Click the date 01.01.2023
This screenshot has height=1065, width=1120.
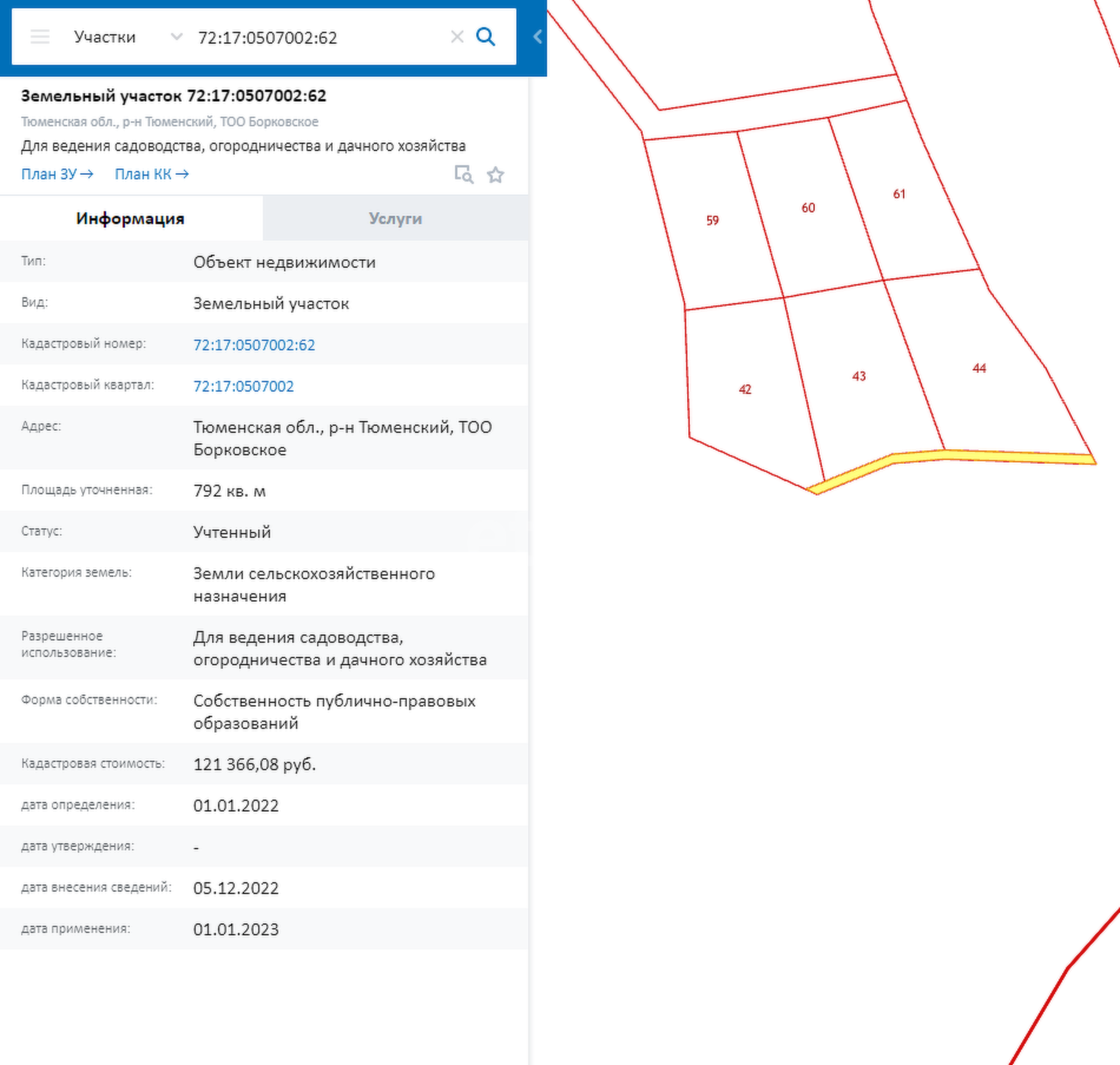[x=236, y=929]
